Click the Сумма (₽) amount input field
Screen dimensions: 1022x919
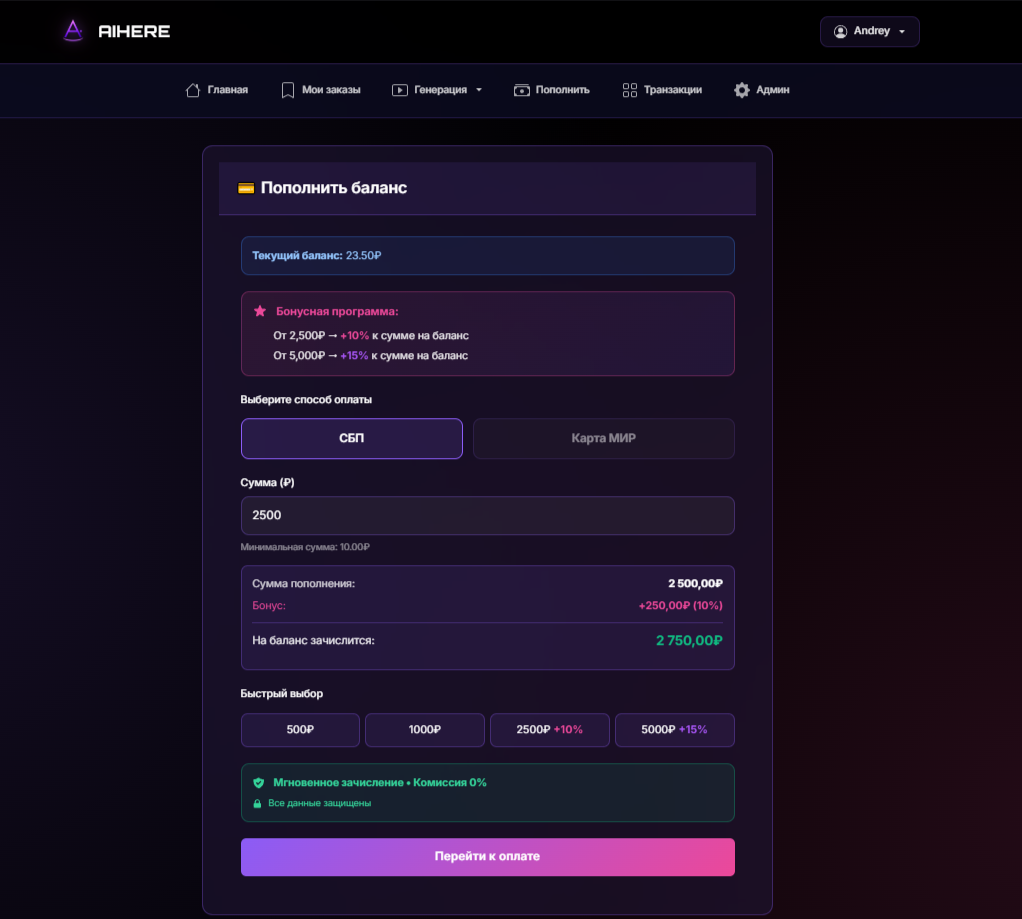coord(488,516)
